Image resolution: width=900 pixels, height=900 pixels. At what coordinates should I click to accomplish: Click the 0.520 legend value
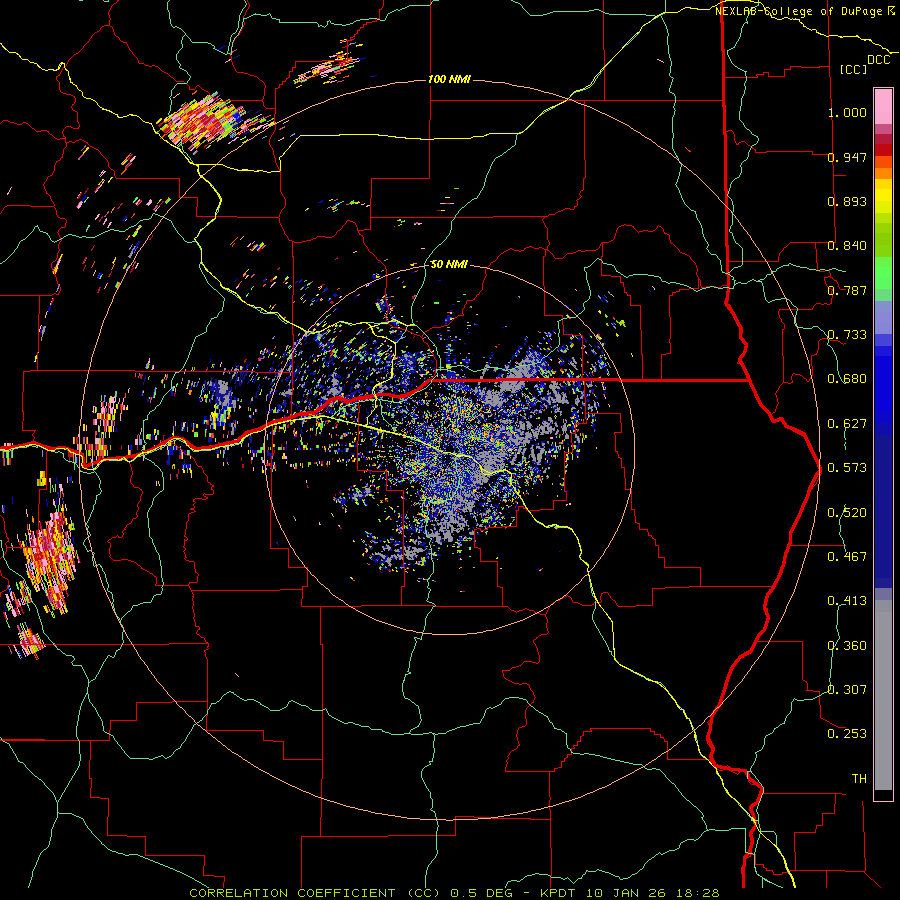pyautogui.click(x=847, y=513)
